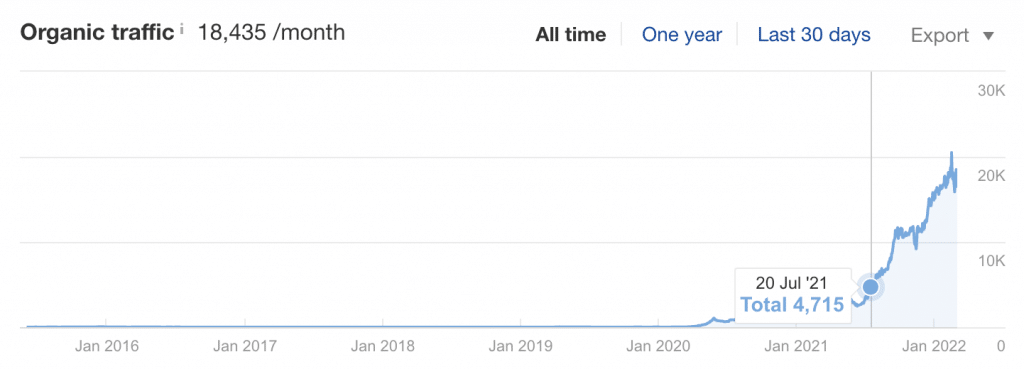The image size is (1024, 369).
Task: Click the Total 4,715 value in tooltip
Action: tap(792, 304)
